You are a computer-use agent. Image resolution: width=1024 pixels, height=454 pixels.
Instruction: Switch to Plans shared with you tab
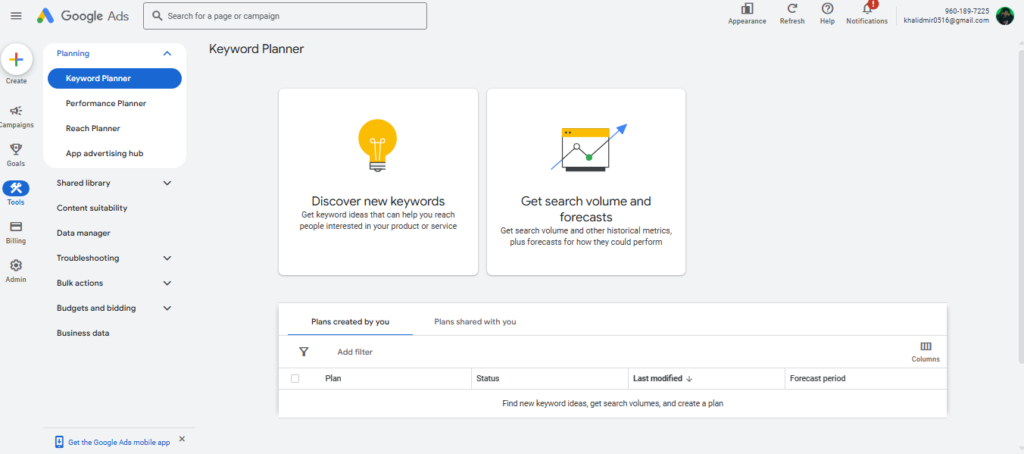[475, 322]
